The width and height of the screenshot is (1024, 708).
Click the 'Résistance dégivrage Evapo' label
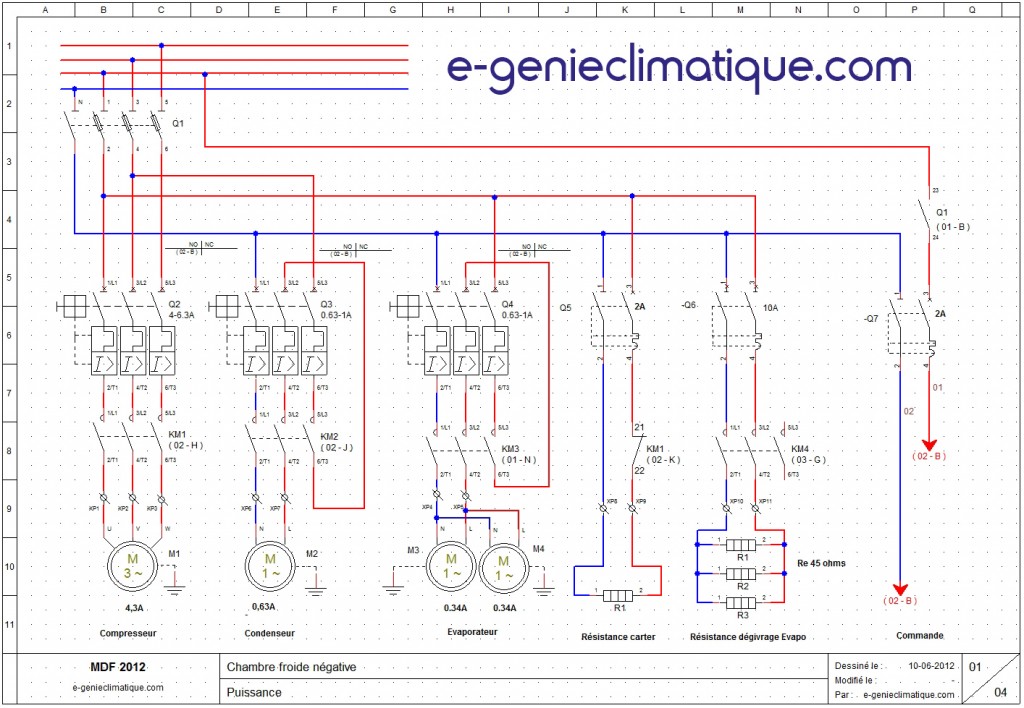coord(748,637)
